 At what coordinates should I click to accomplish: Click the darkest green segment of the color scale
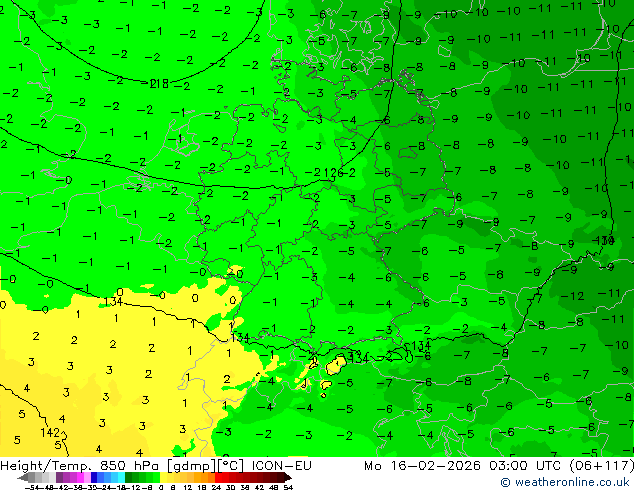[128, 477]
